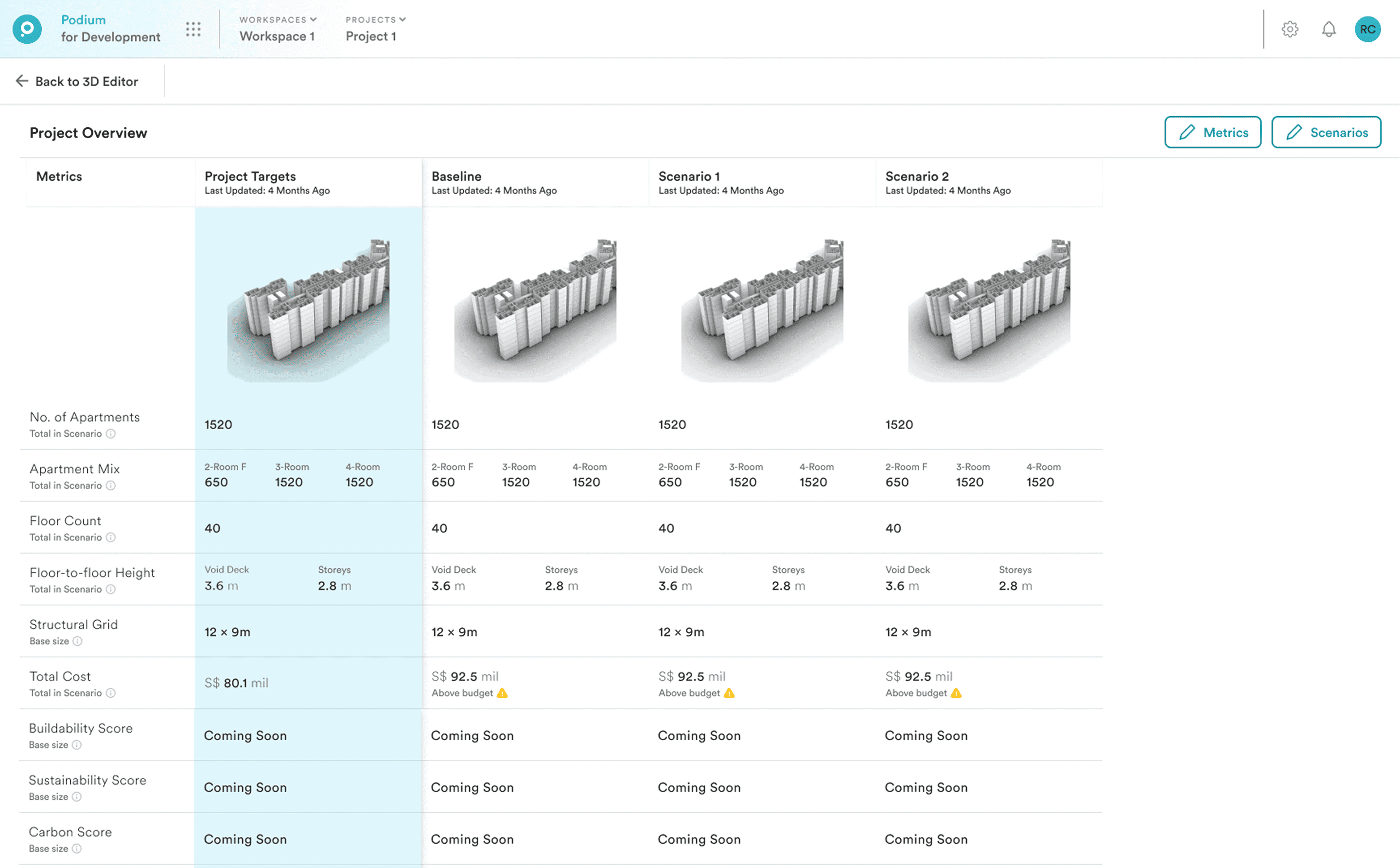Image resolution: width=1400 pixels, height=868 pixels.
Task: Select the Scenario 1 column header
Action: pyautogui.click(x=688, y=176)
